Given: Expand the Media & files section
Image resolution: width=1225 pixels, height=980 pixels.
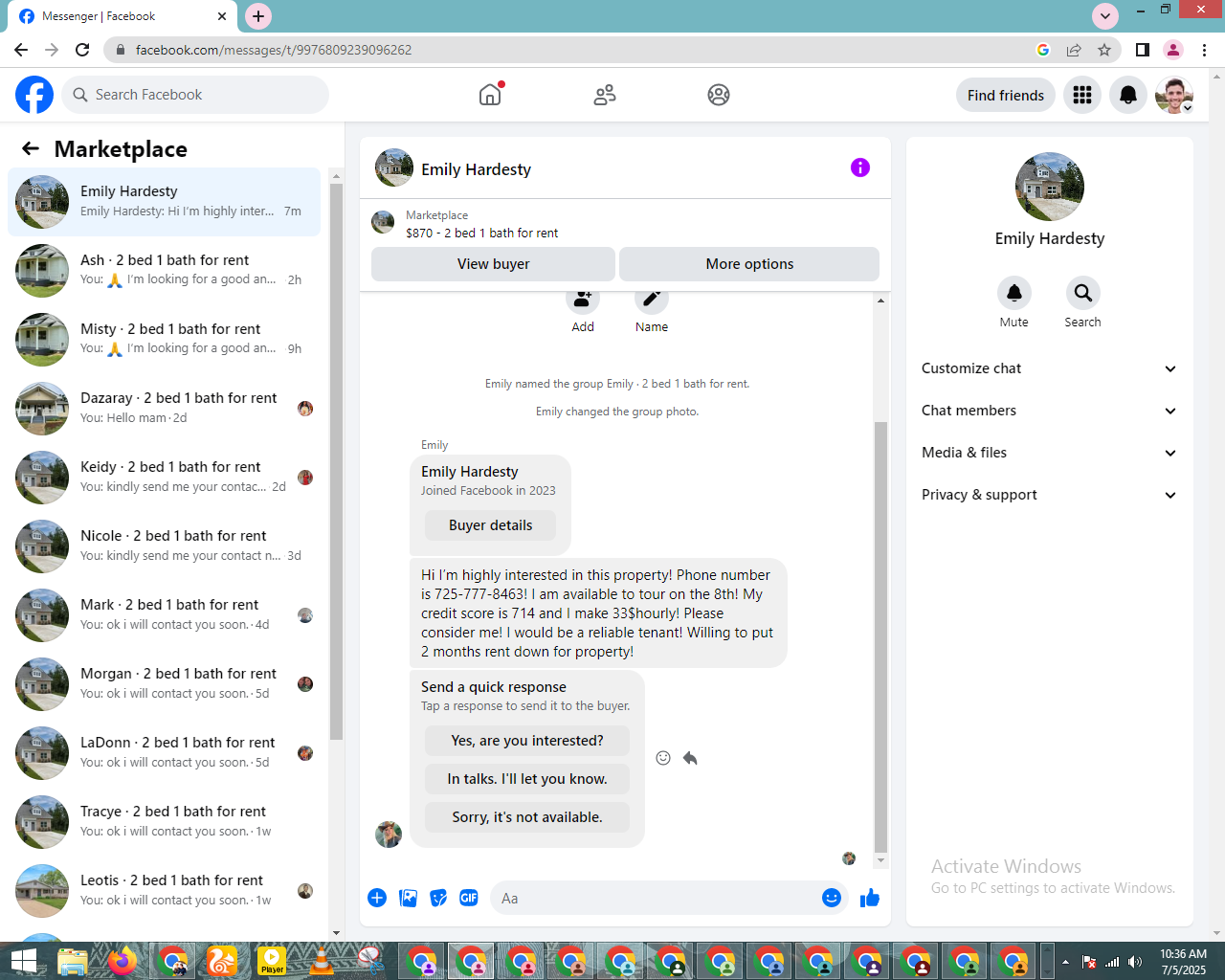Looking at the screenshot, I should [x=1050, y=453].
